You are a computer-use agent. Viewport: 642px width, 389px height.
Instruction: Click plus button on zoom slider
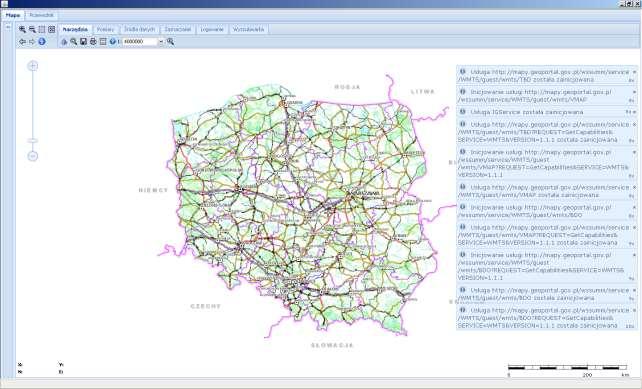[x=33, y=66]
